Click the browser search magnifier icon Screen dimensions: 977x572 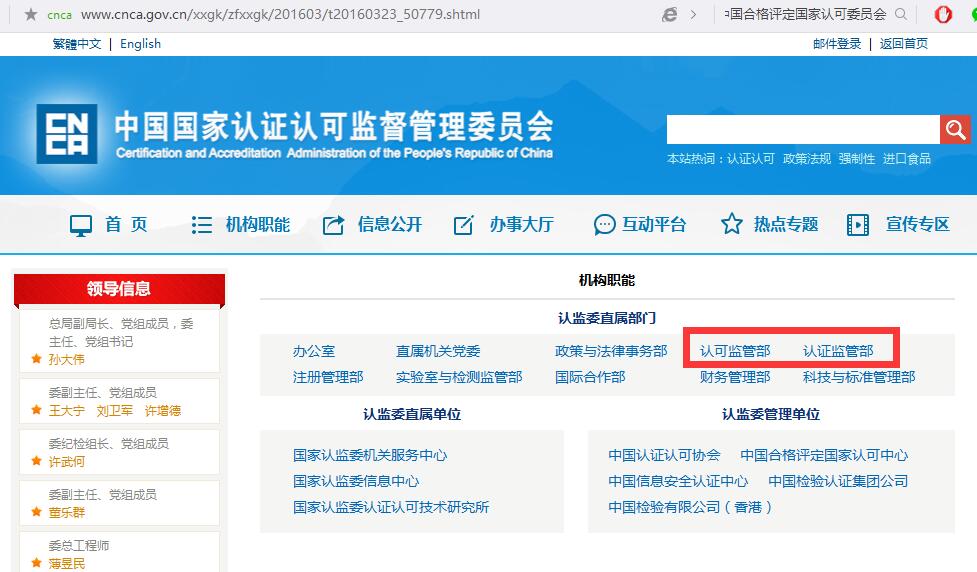[x=901, y=14]
